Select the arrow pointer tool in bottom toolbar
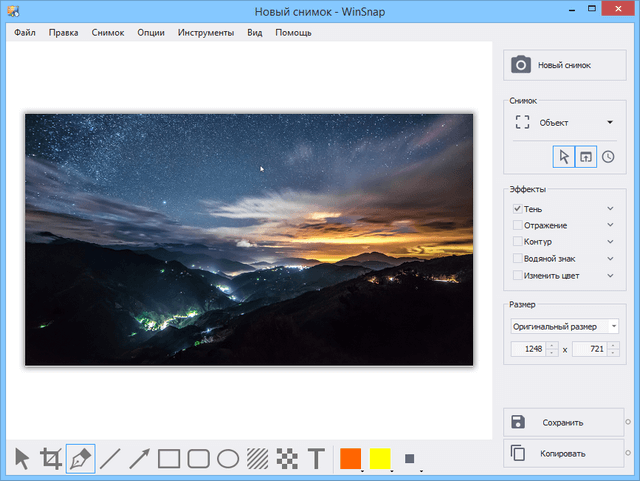The height and width of the screenshot is (481, 640). pos(22,459)
